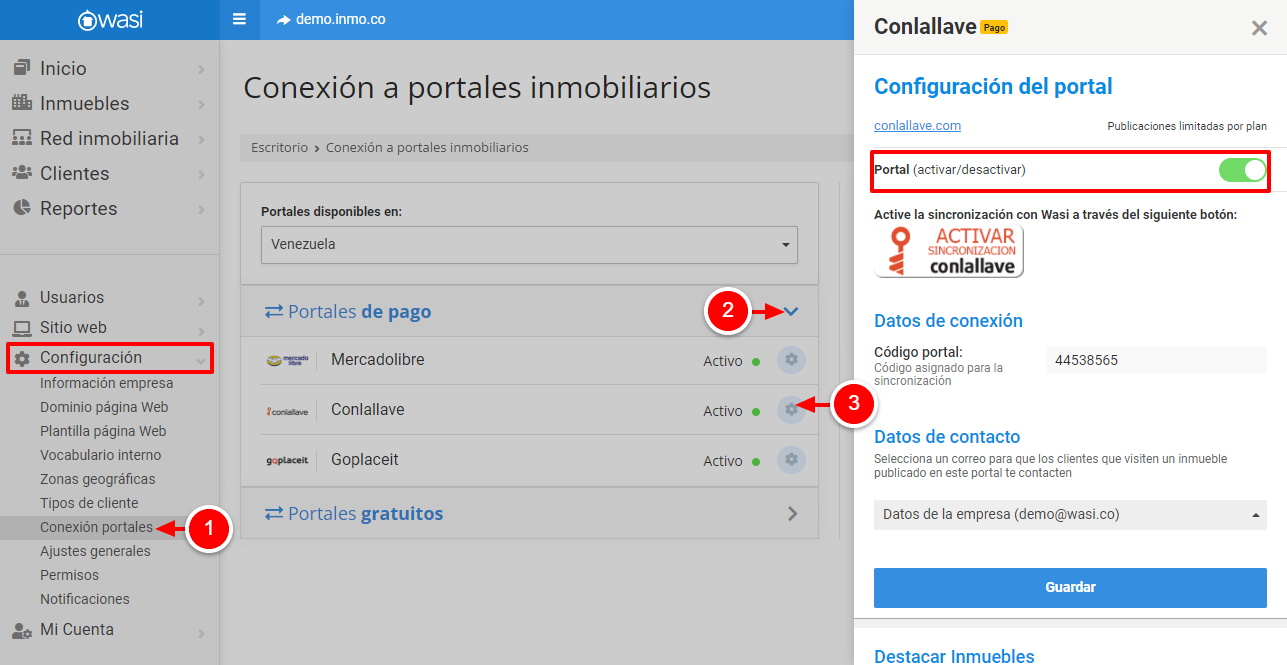Close the Conlallave configuration panel

tap(1259, 28)
